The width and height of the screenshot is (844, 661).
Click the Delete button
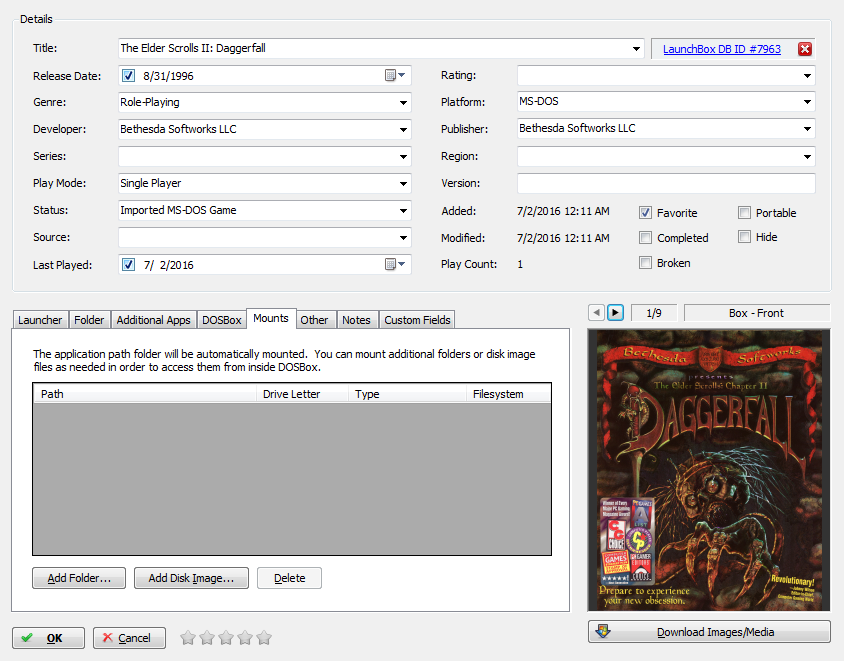pos(290,578)
